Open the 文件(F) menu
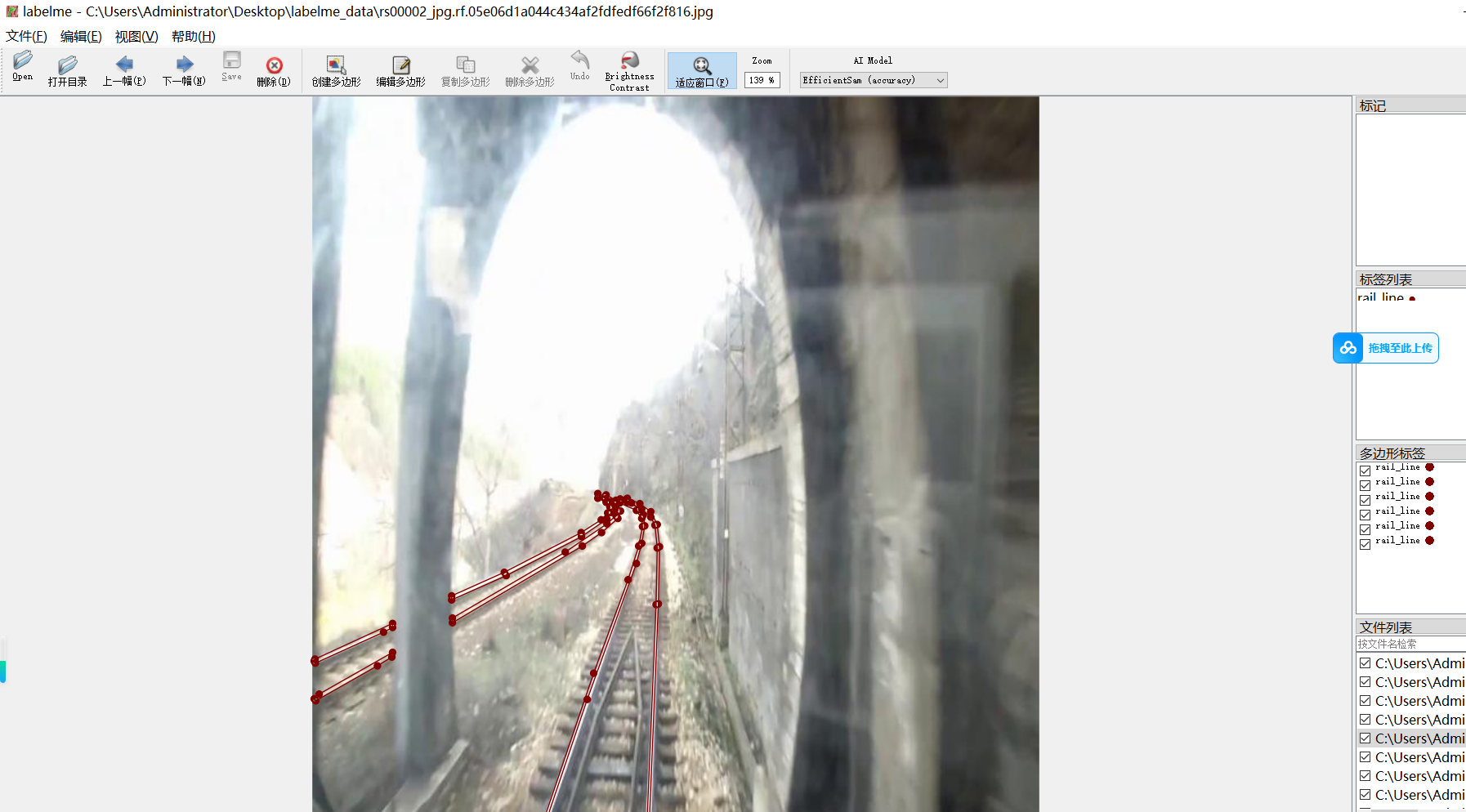Viewport: 1466px width, 812px height. tap(26, 36)
